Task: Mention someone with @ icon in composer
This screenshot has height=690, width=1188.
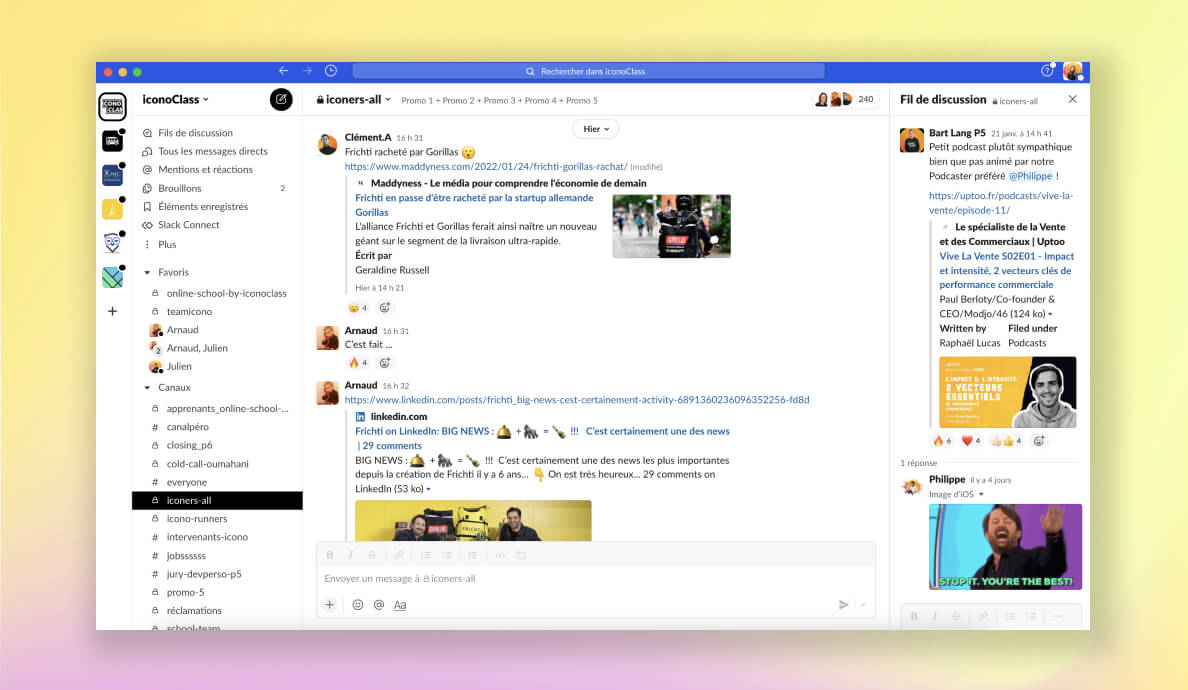Action: point(379,604)
